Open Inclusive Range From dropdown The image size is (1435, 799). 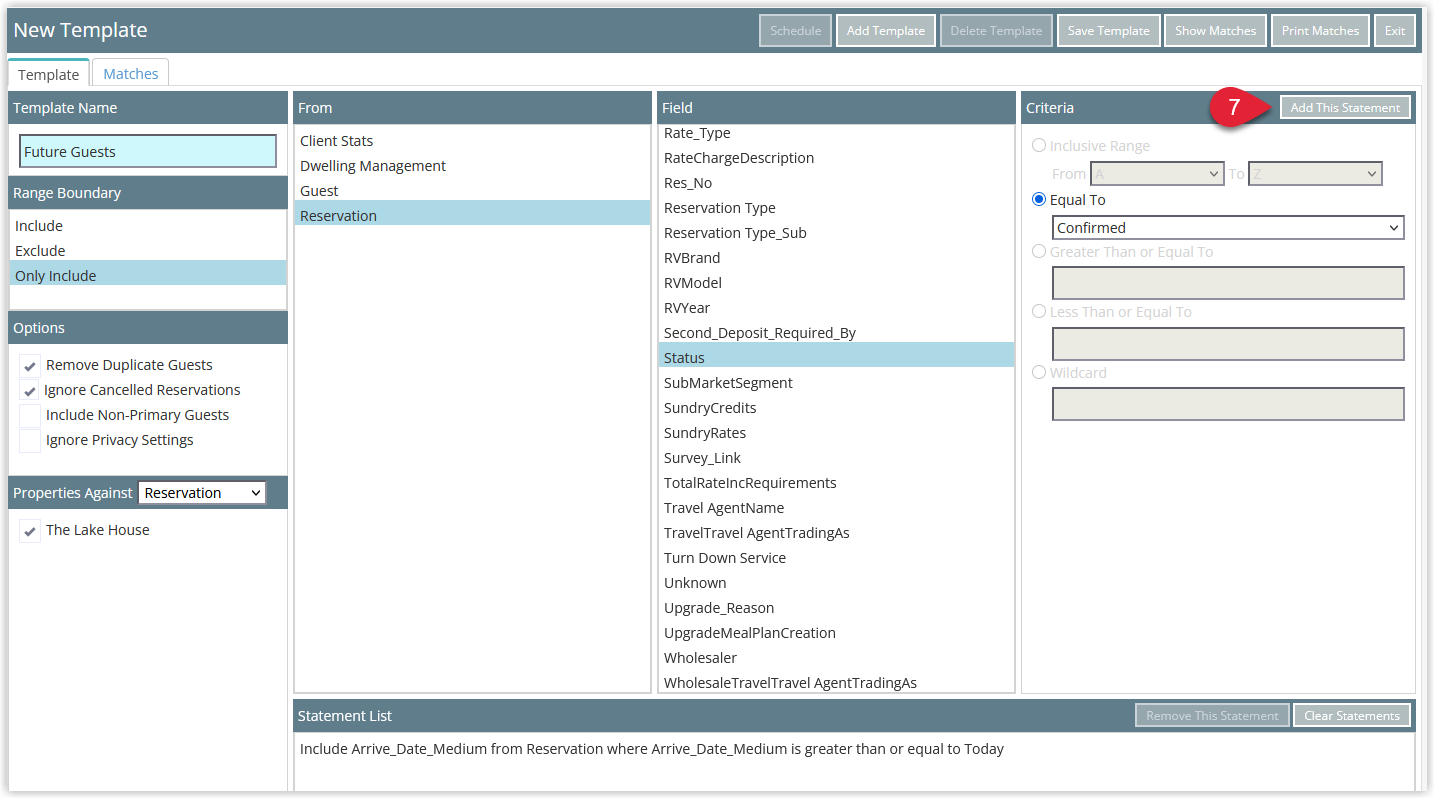coord(1157,174)
